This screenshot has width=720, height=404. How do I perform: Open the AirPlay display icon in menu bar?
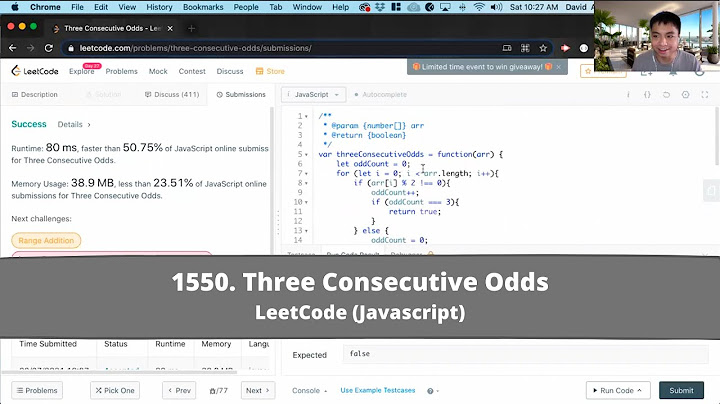pyautogui.click(x=445, y=7)
